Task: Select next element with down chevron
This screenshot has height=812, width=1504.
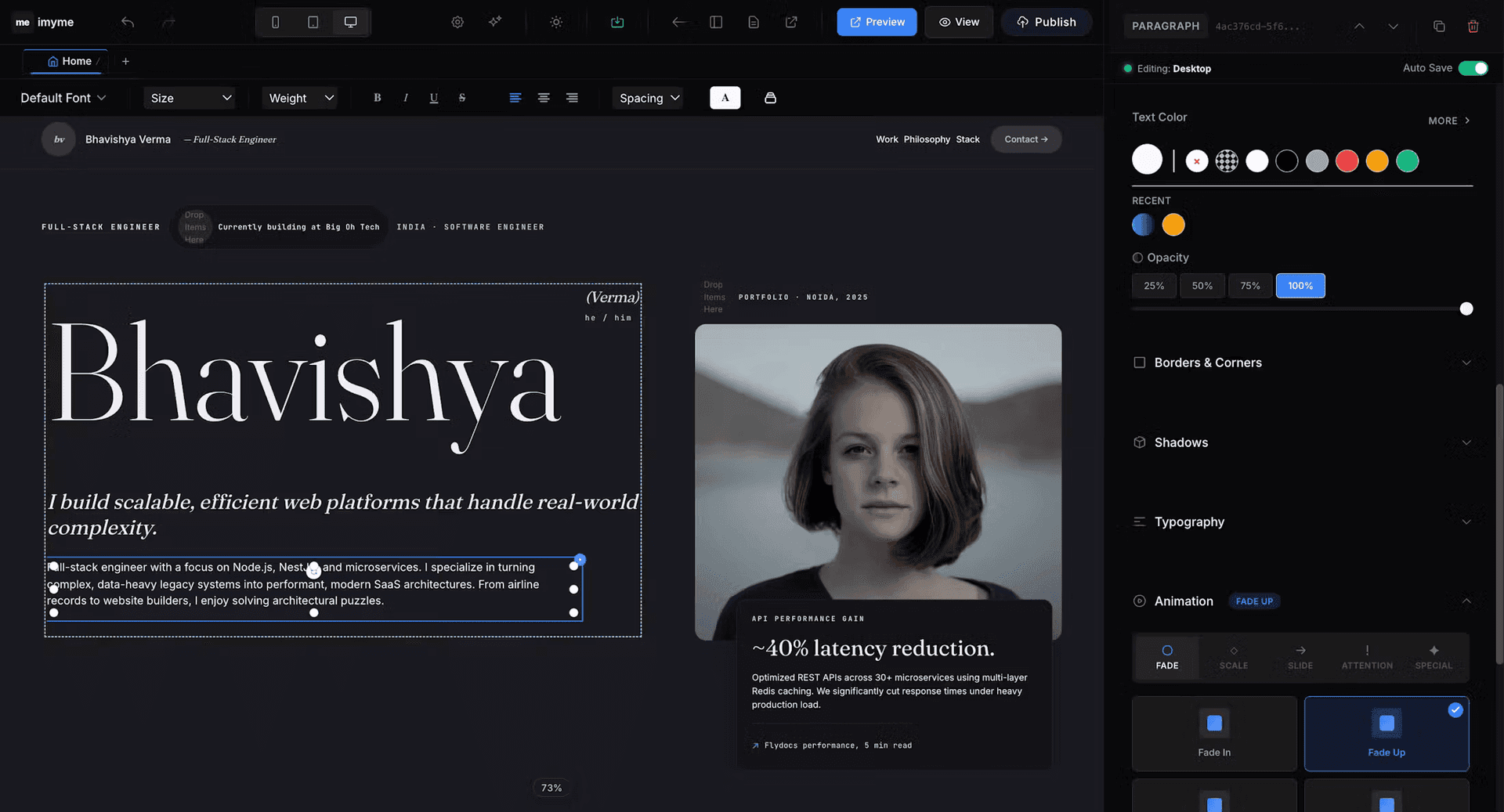Action: [1393, 26]
